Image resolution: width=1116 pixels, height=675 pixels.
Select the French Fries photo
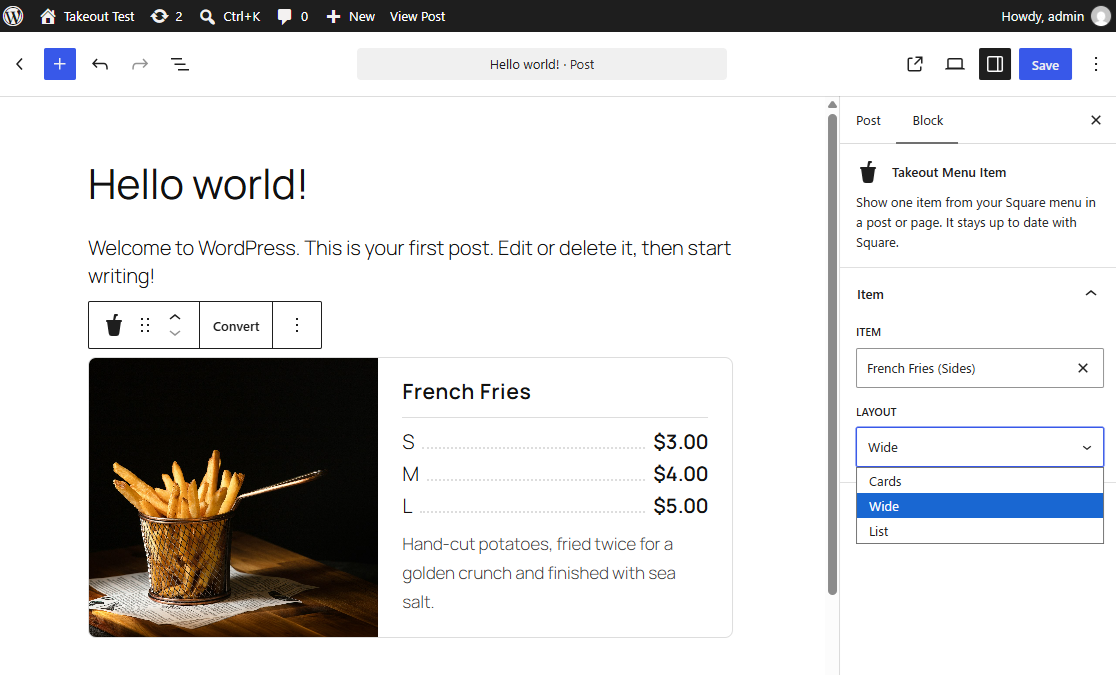click(x=233, y=497)
